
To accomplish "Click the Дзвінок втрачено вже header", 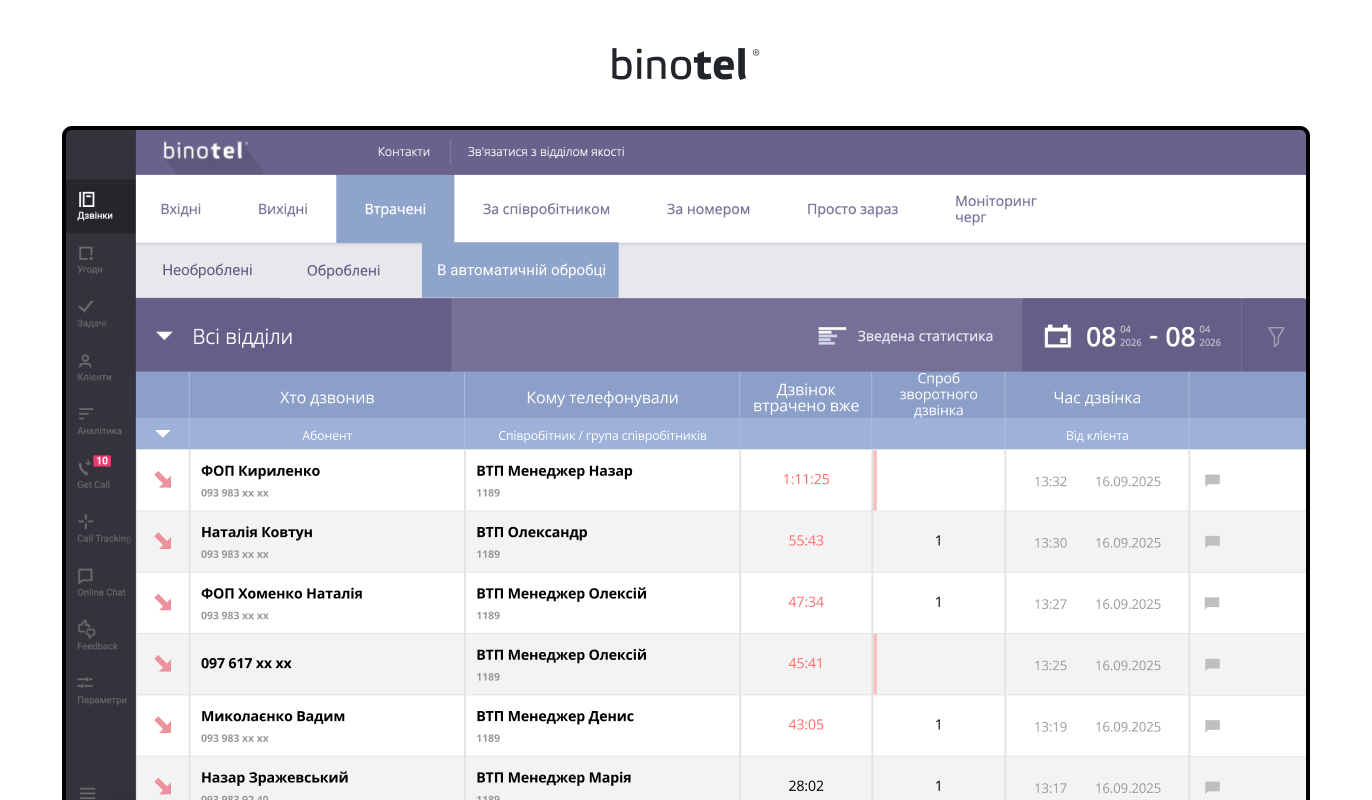I will tap(806, 397).
